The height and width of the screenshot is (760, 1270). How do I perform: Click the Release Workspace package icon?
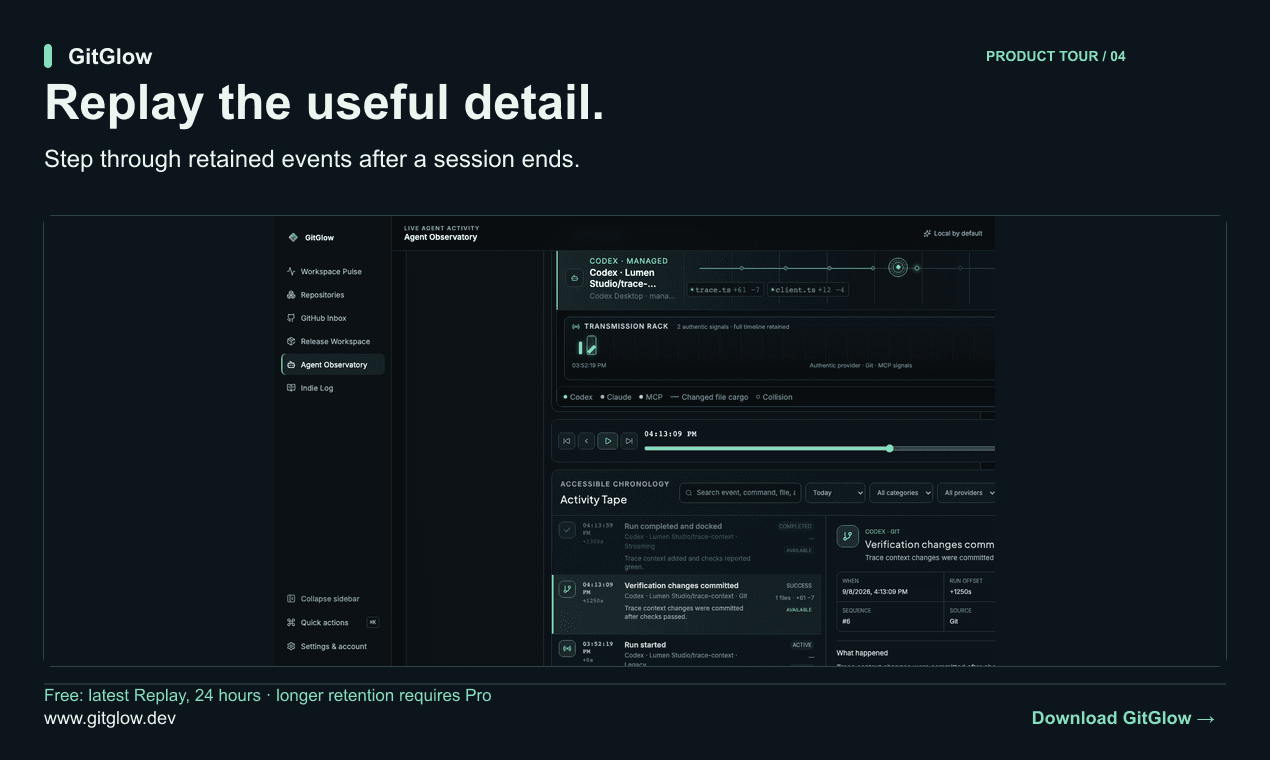click(291, 341)
